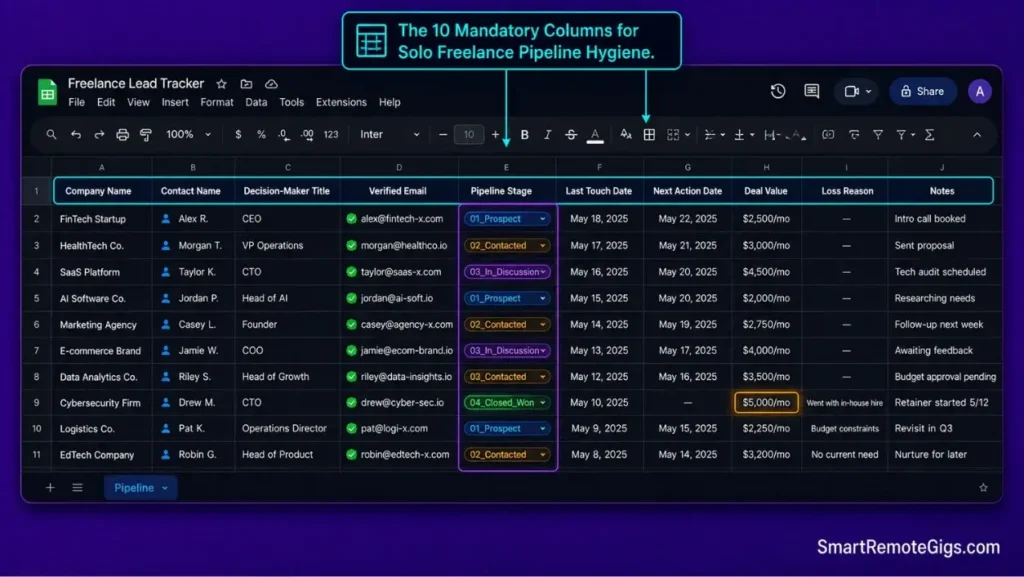The width and height of the screenshot is (1024, 577).
Task: Select column E header
Action: (x=506, y=168)
